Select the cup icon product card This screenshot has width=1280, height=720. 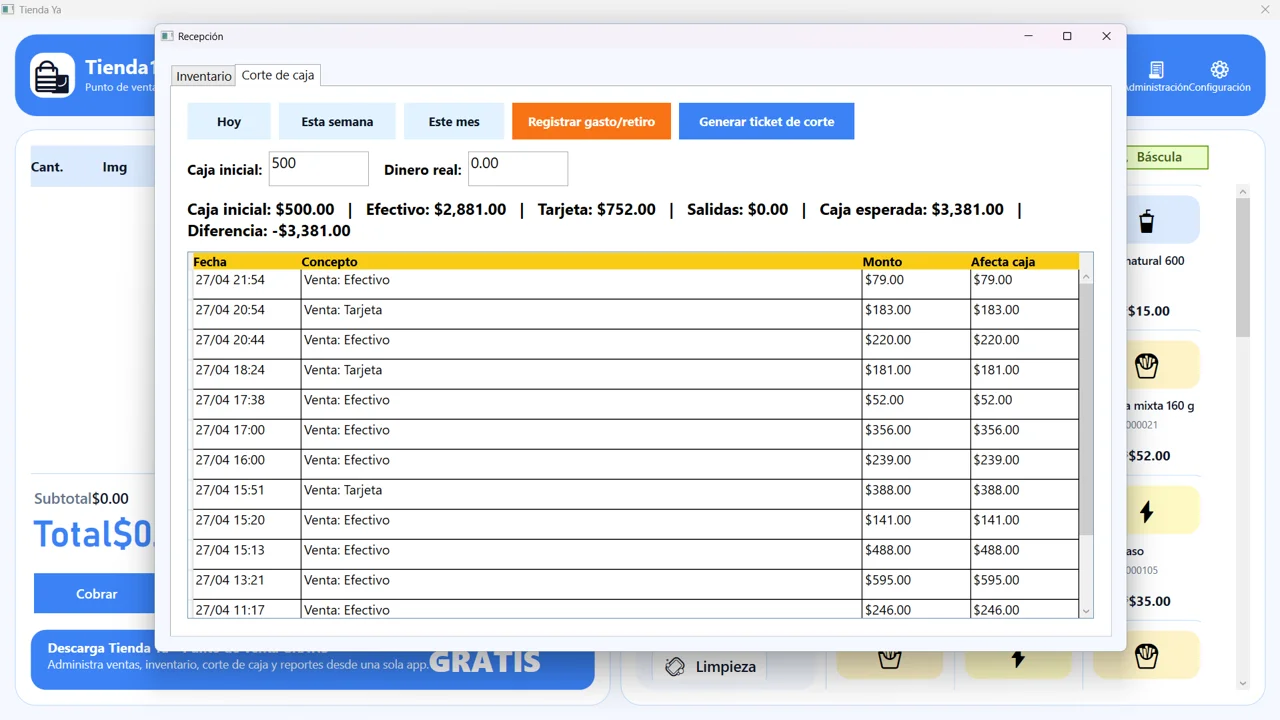(1146, 220)
